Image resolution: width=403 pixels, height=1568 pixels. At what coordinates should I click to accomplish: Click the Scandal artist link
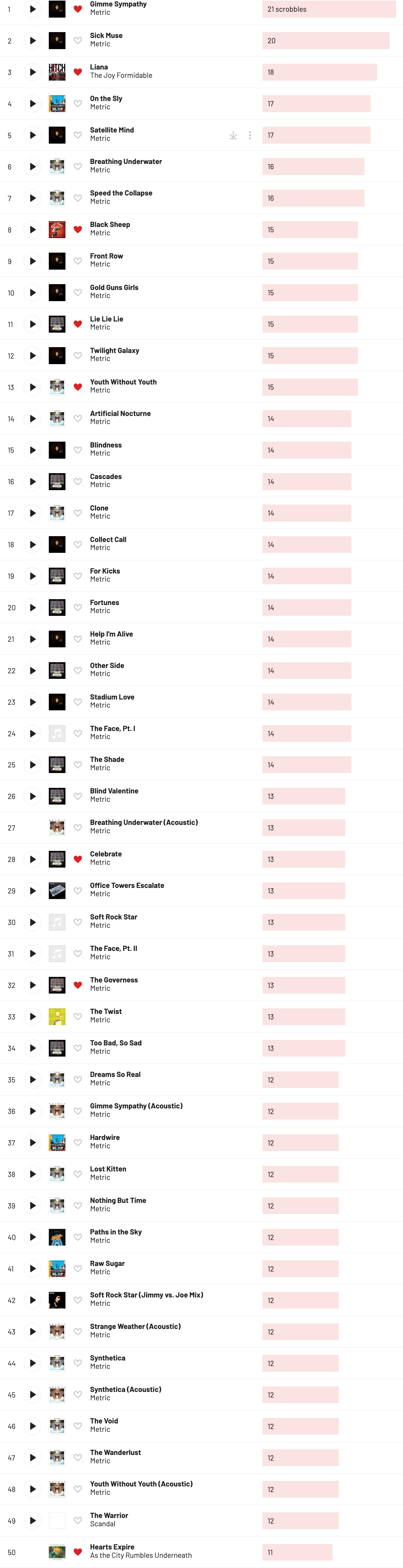tap(102, 1524)
